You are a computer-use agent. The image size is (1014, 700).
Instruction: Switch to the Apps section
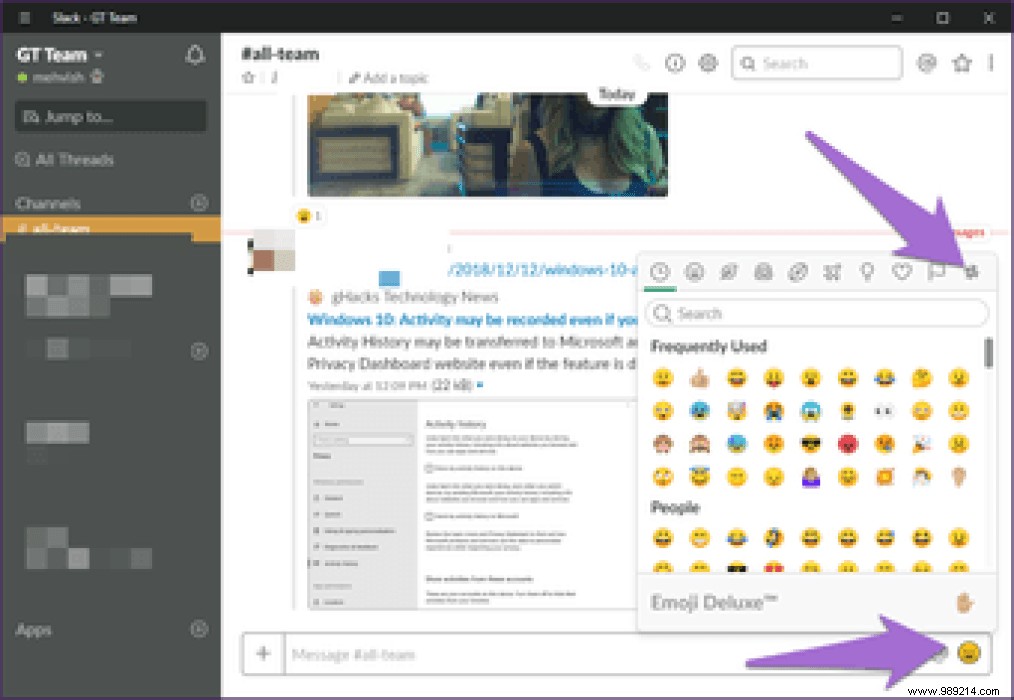point(33,630)
